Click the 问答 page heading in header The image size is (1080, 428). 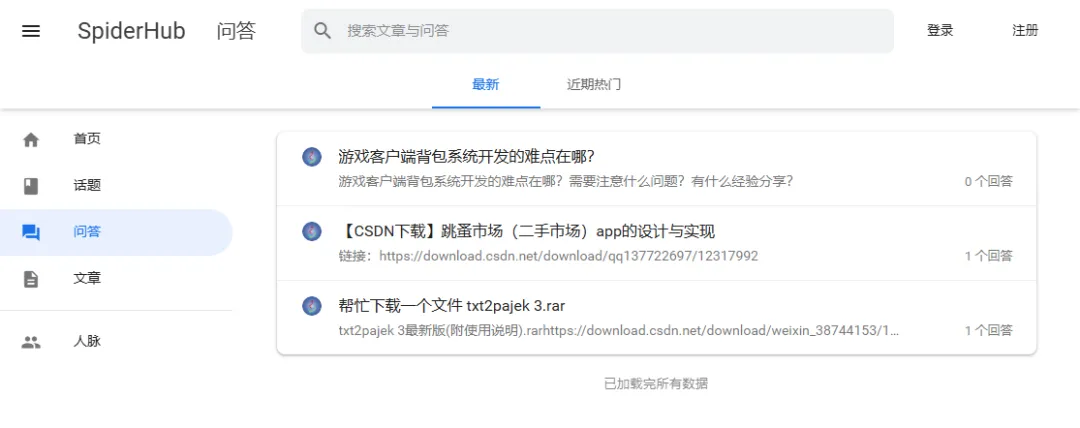[x=236, y=31]
